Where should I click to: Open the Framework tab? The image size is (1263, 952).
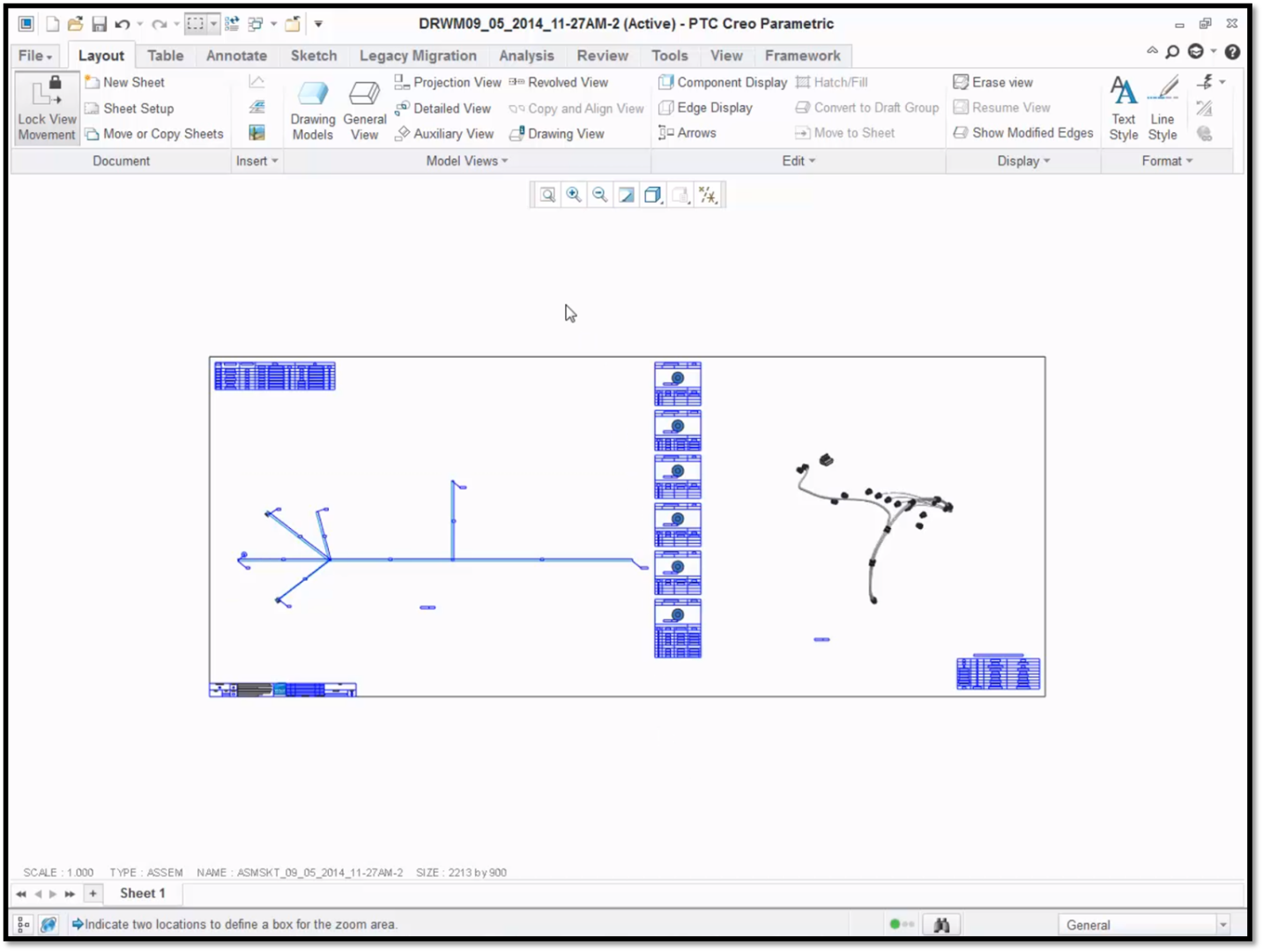pyautogui.click(x=803, y=56)
